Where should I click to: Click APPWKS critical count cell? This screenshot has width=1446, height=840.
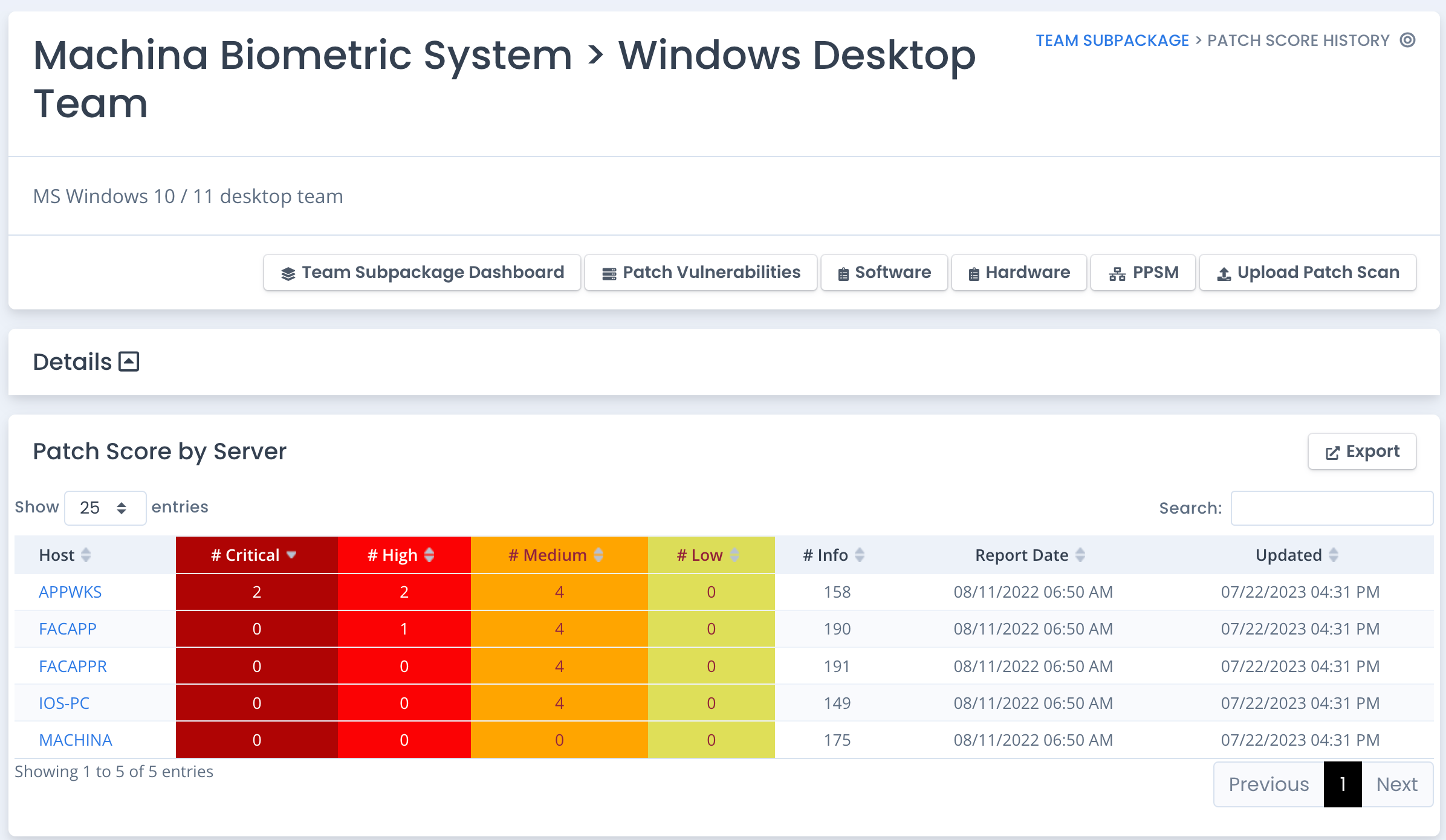256,592
